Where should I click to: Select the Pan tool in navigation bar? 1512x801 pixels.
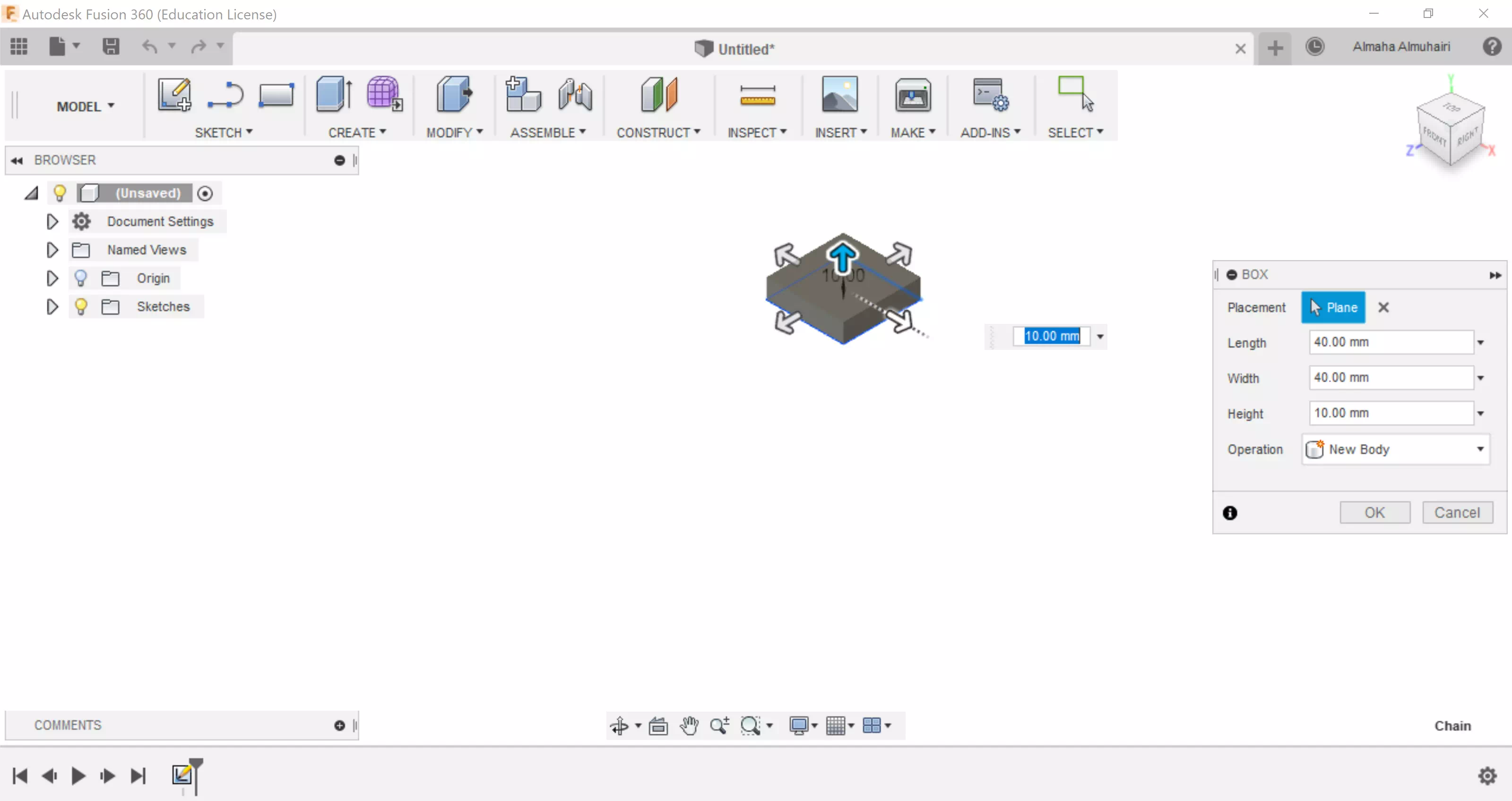[689, 726]
